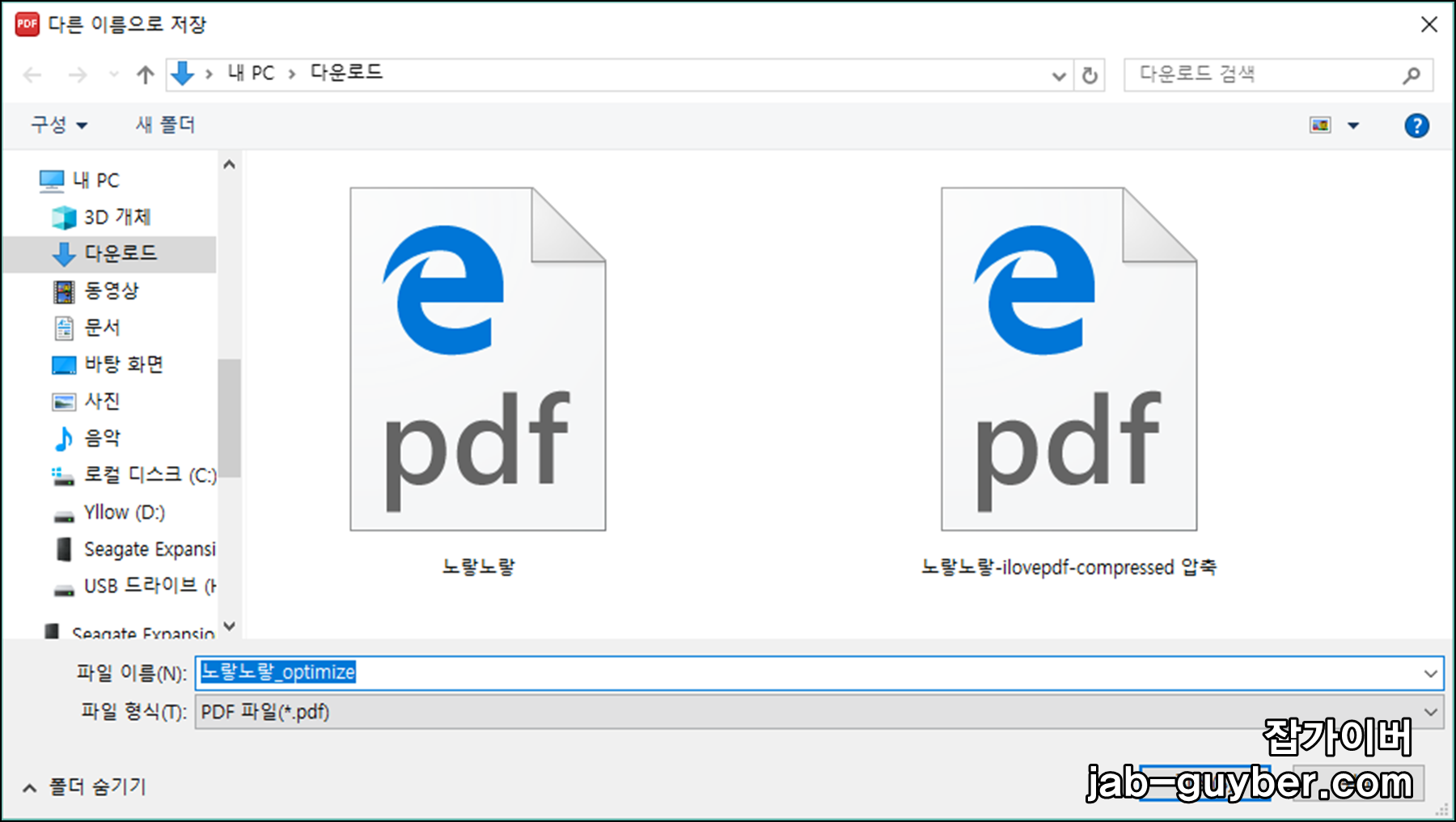Open the view options dropdown arrow
Image resolution: width=1456 pixels, height=822 pixels.
tap(1353, 125)
